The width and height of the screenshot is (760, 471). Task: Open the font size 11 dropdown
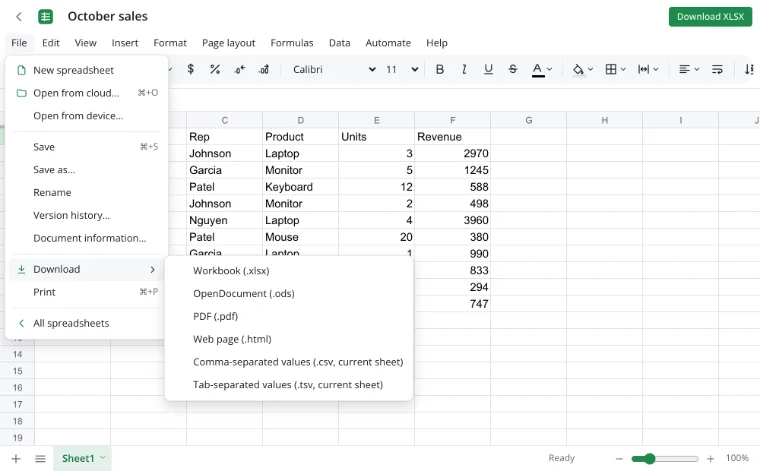pos(402,69)
